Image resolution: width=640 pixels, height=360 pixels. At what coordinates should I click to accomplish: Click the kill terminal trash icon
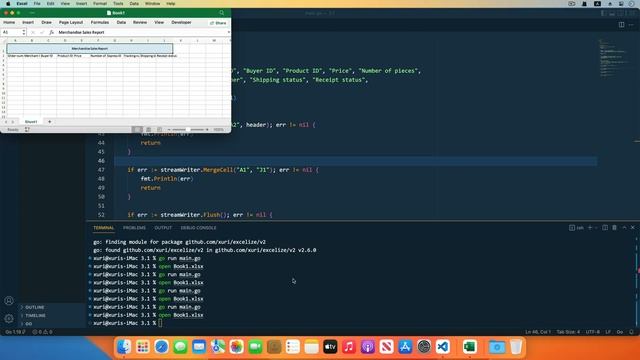click(x=614, y=227)
